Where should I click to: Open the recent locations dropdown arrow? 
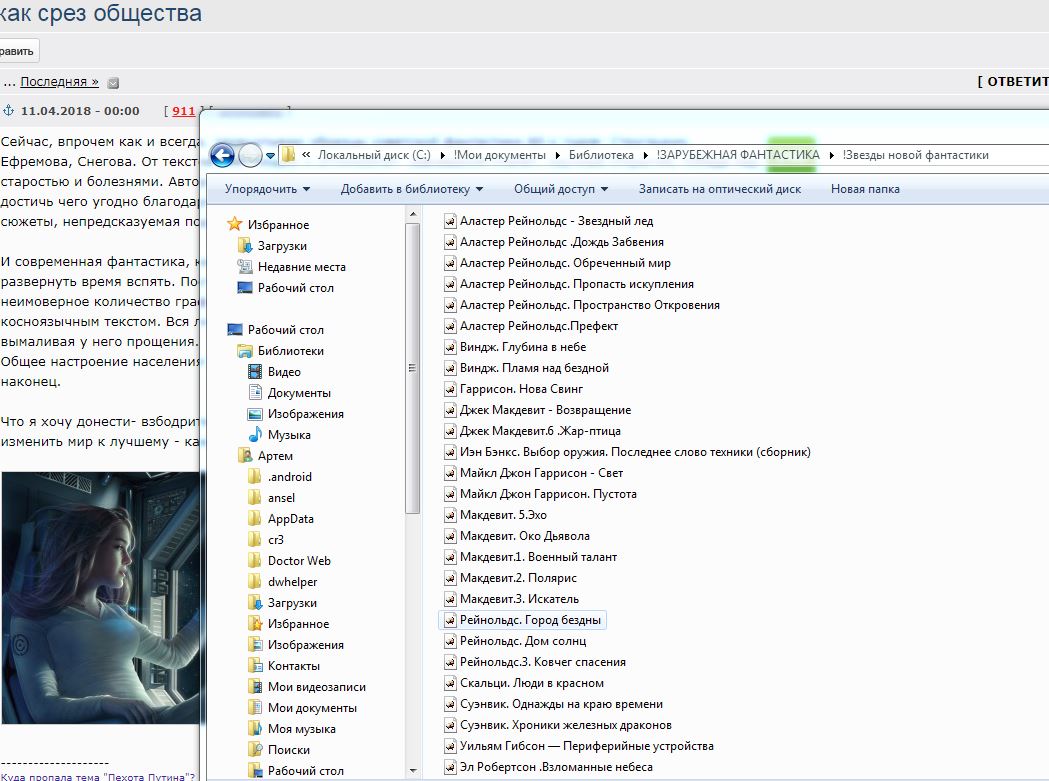point(270,155)
